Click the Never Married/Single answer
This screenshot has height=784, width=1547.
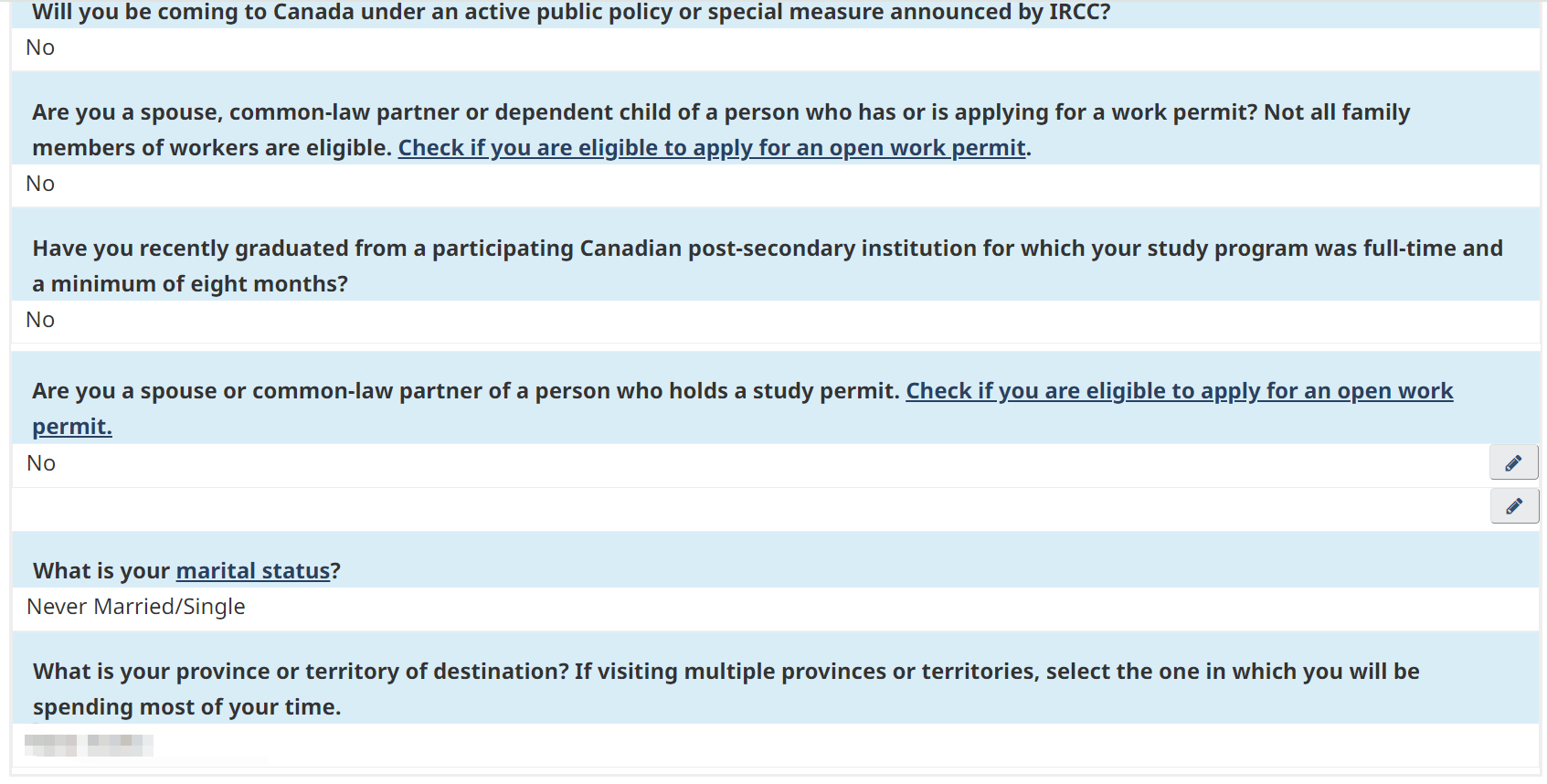point(136,607)
